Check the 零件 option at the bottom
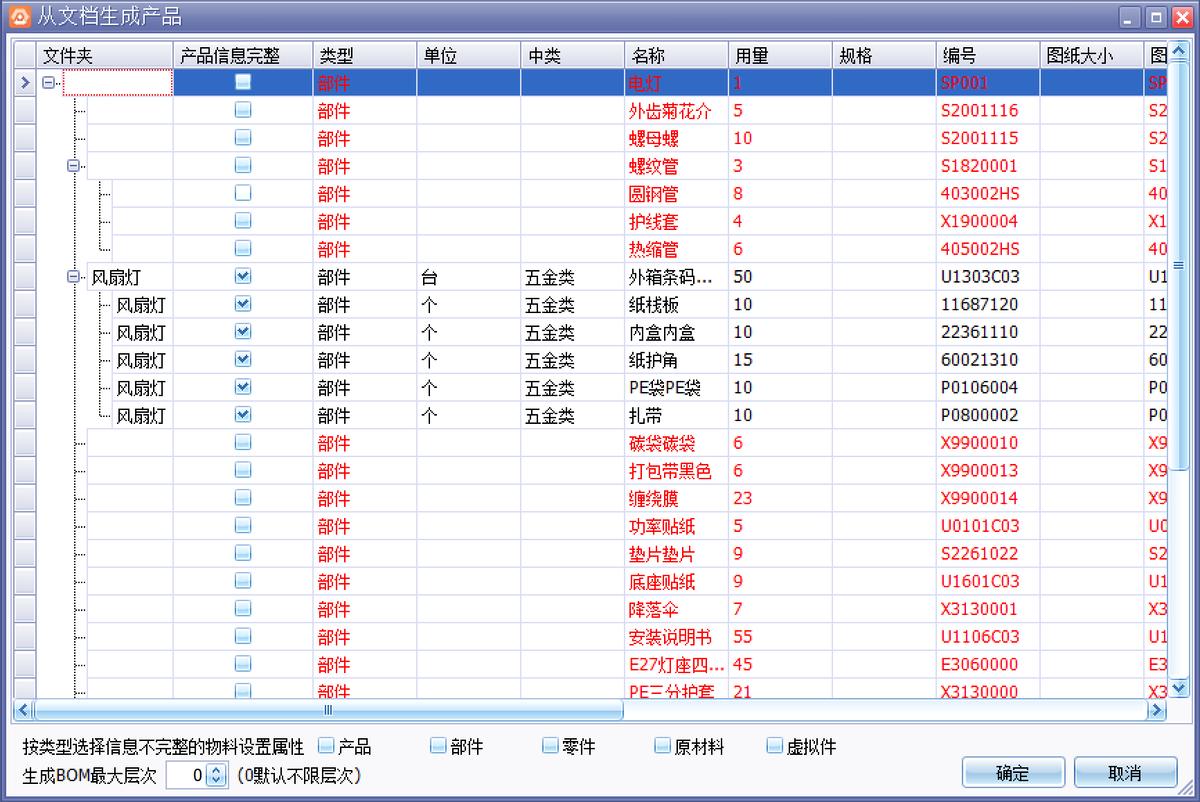This screenshot has width=1200, height=802. 550,745
